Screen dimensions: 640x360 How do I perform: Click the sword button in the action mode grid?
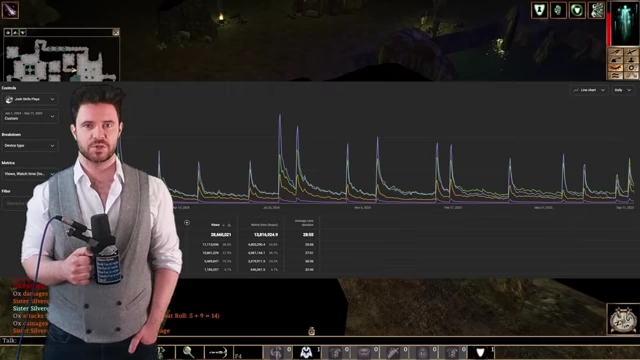[631, 52]
